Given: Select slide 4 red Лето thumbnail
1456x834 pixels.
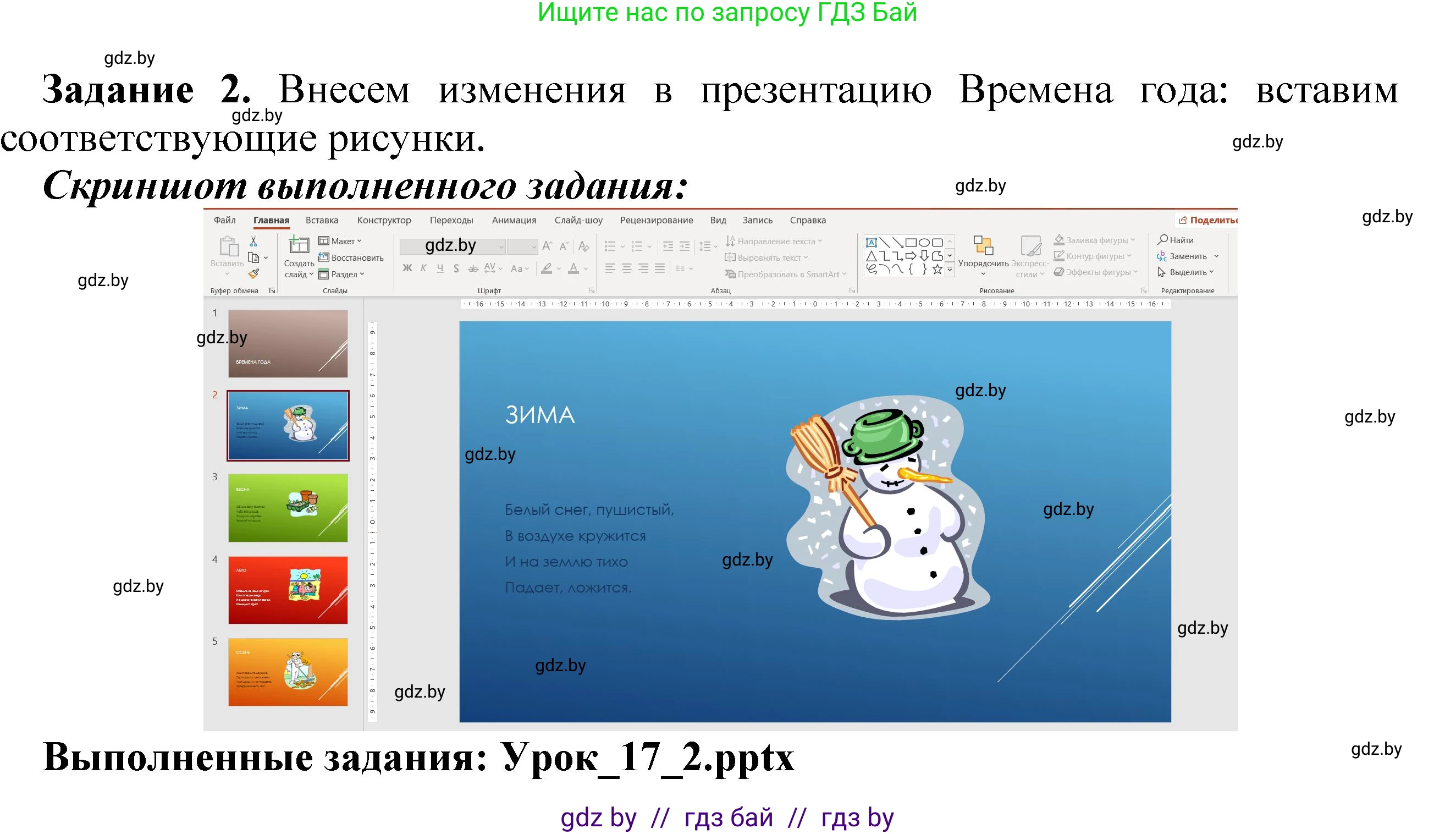Looking at the screenshot, I should click(x=288, y=590).
